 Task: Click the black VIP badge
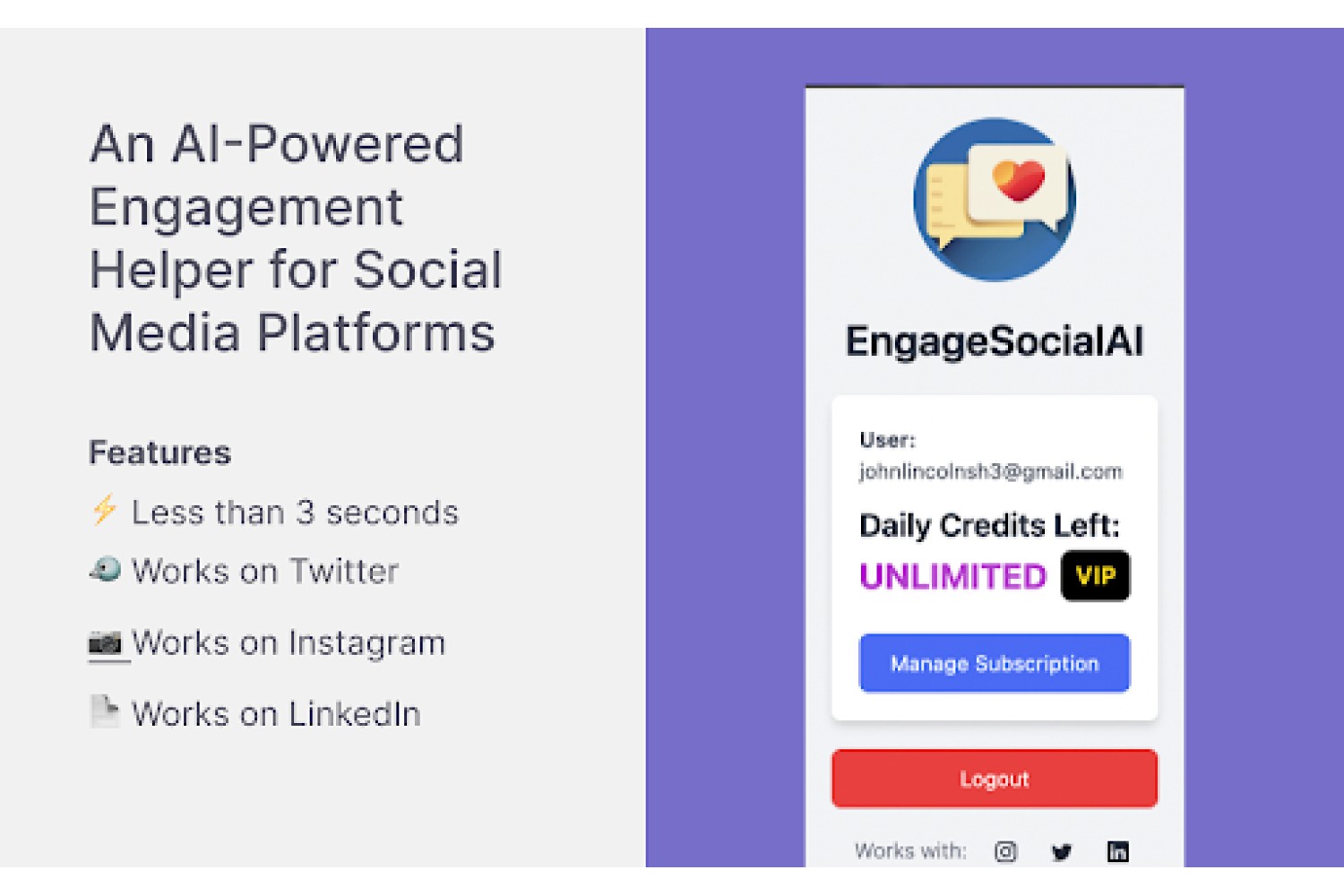pos(1096,575)
